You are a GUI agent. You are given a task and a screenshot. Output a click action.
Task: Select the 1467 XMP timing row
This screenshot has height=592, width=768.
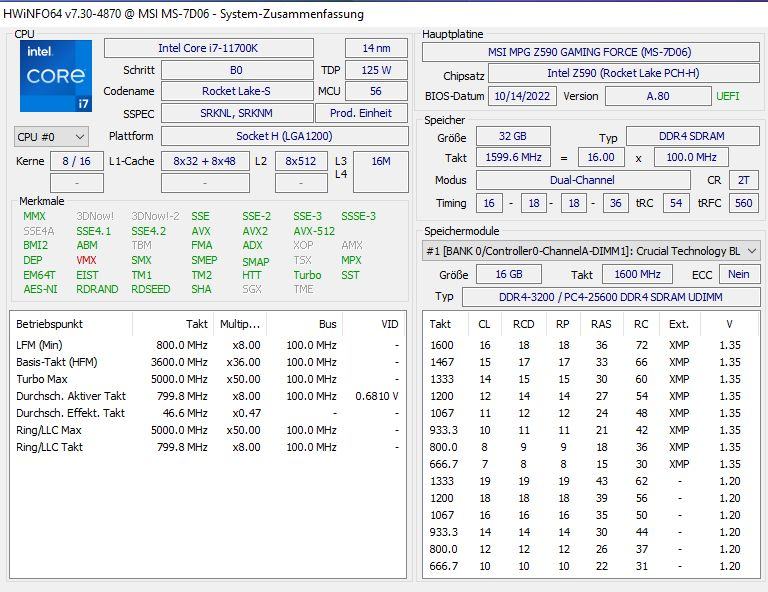tap(591, 362)
